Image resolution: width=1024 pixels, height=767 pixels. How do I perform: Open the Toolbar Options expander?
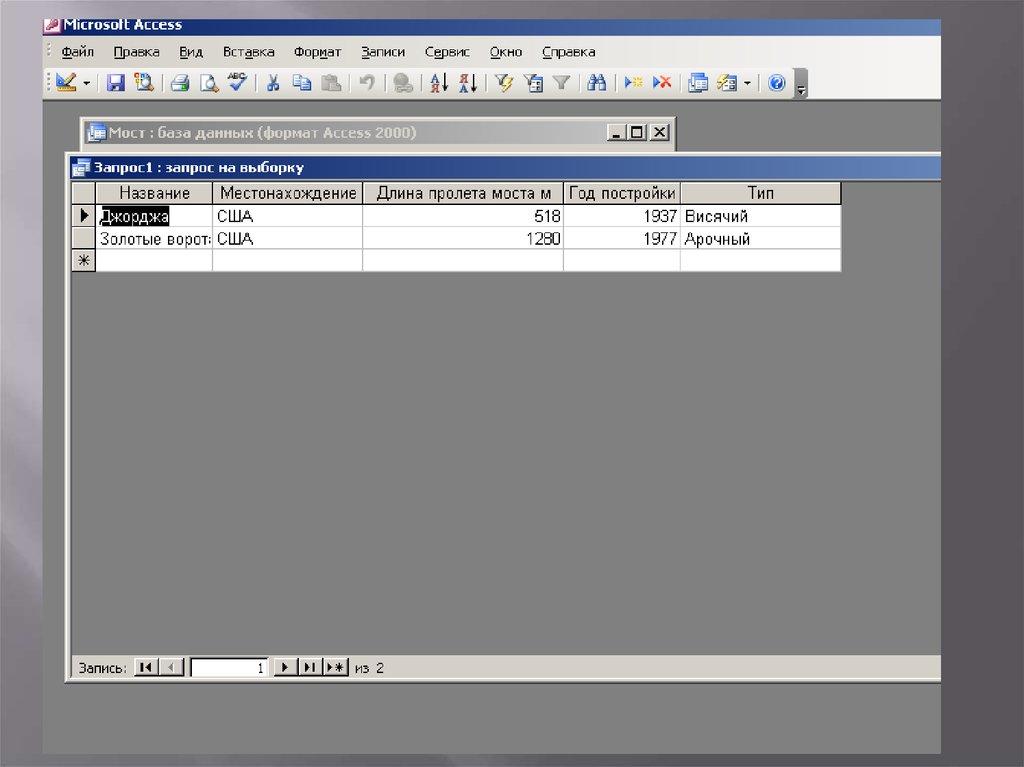click(x=800, y=88)
